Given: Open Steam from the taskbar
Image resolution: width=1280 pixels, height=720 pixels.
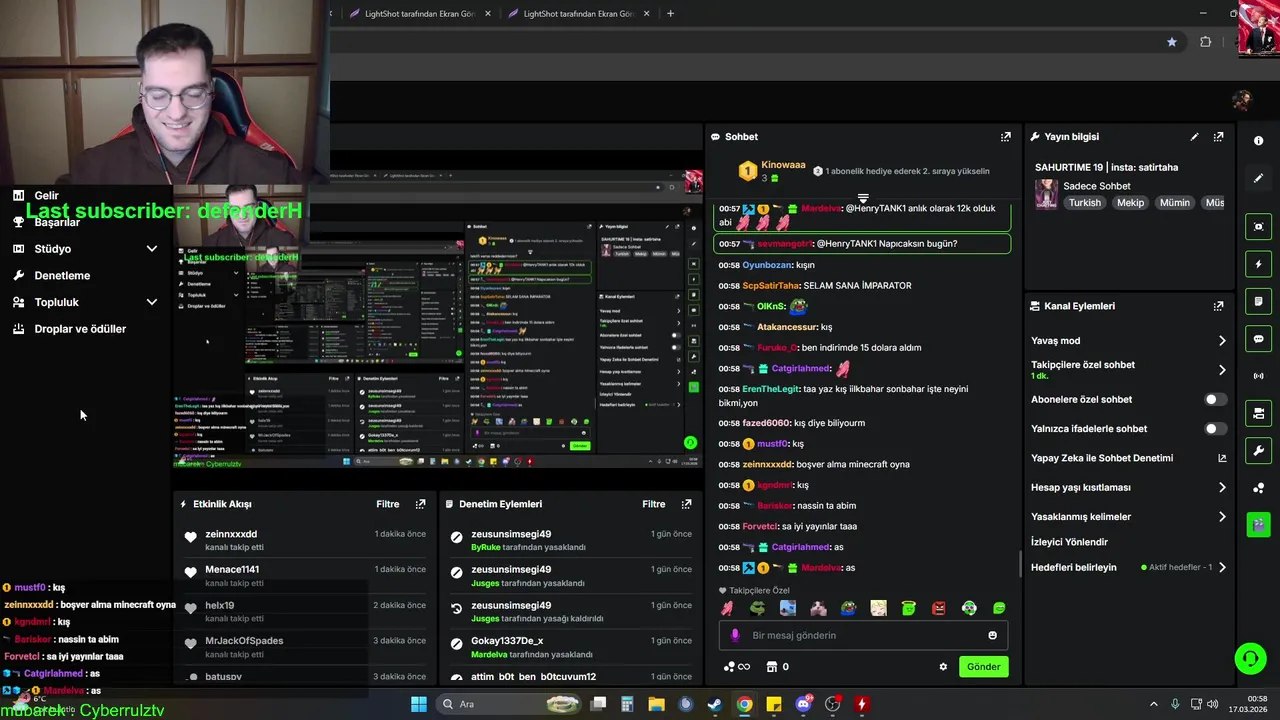Looking at the screenshot, I should pyautogui.click(x=714, y=704).
